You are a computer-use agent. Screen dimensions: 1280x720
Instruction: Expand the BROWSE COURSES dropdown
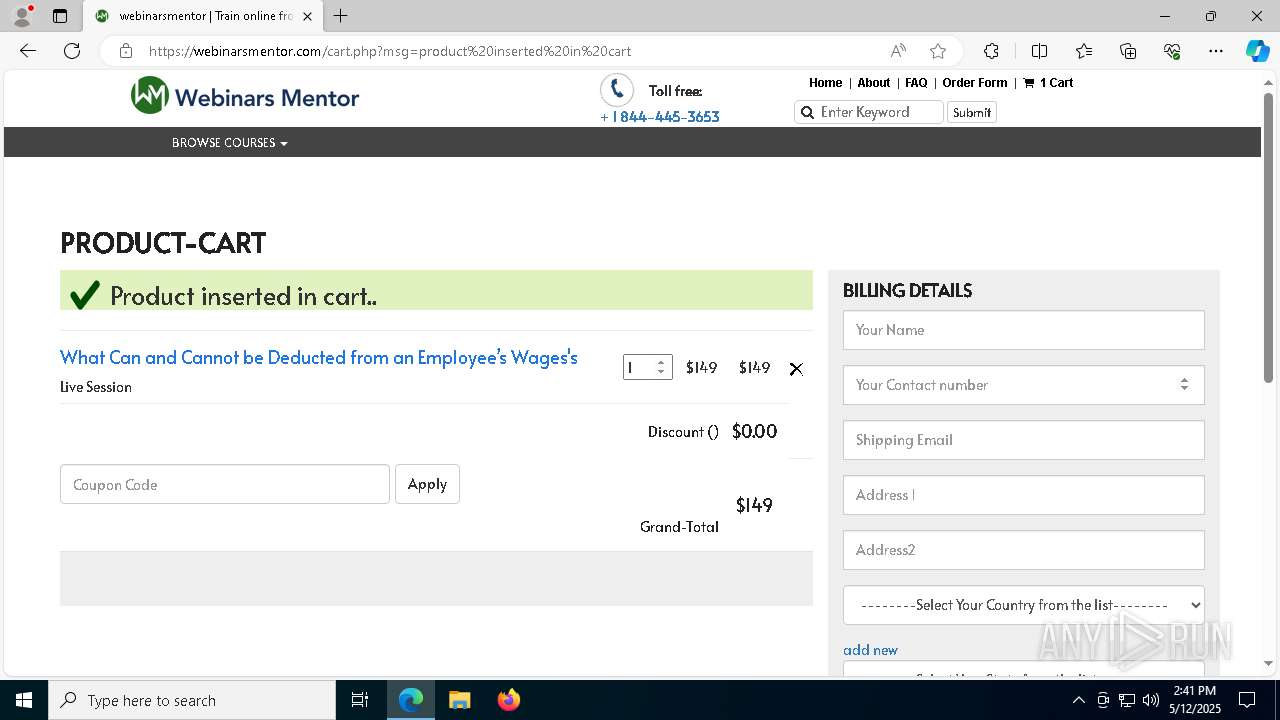coord(230,143)
